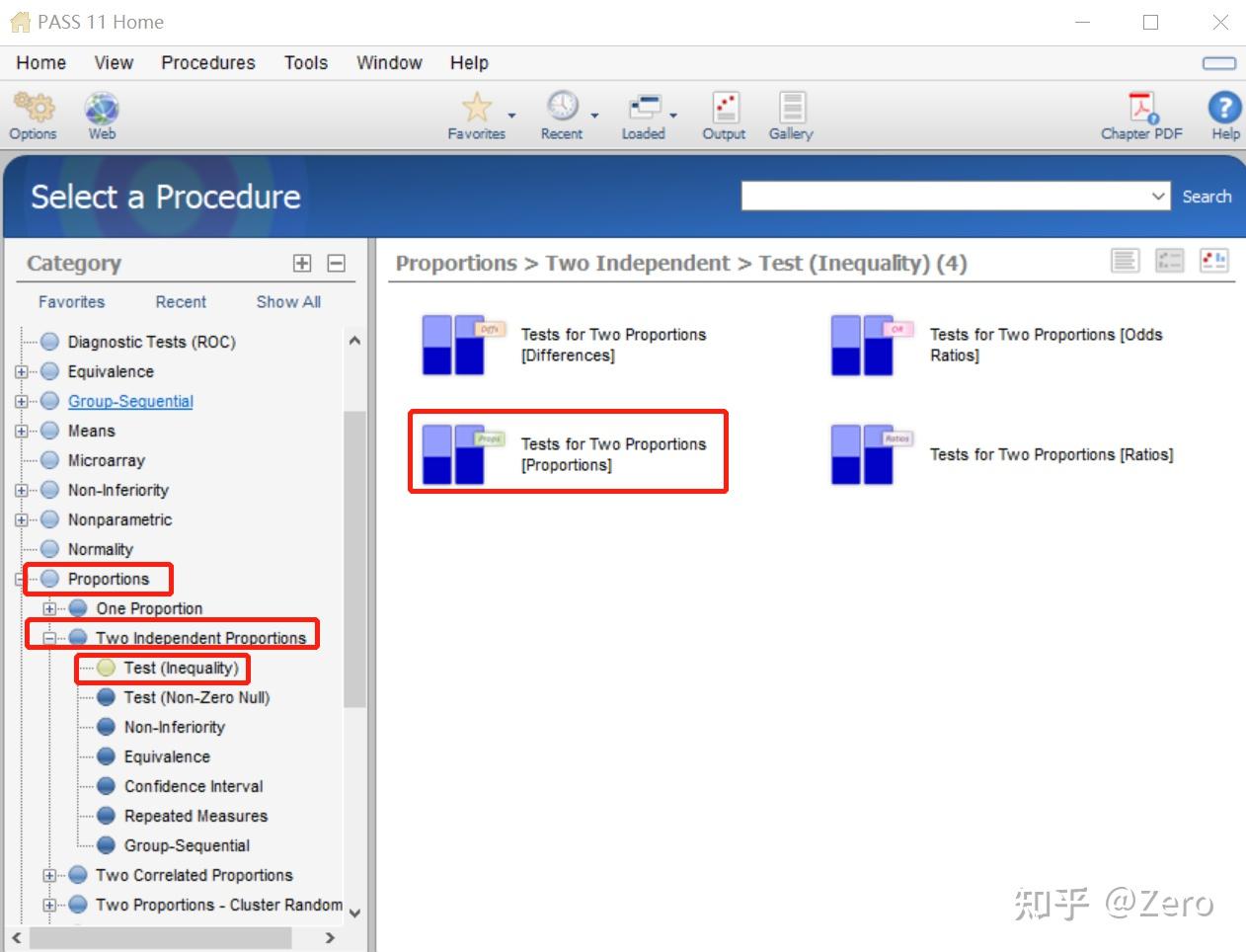Open the View menu
The height and width of the screenshot is (952, 1246).
(114, 63)
